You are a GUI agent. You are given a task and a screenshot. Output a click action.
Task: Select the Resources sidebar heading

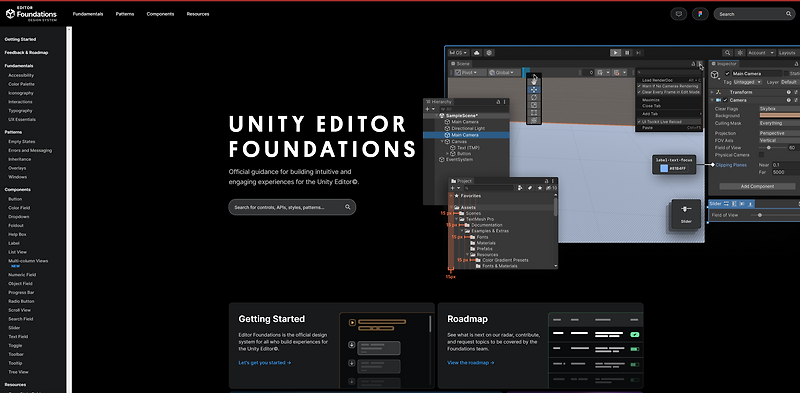pyautogui.click(x=15, y=384)
